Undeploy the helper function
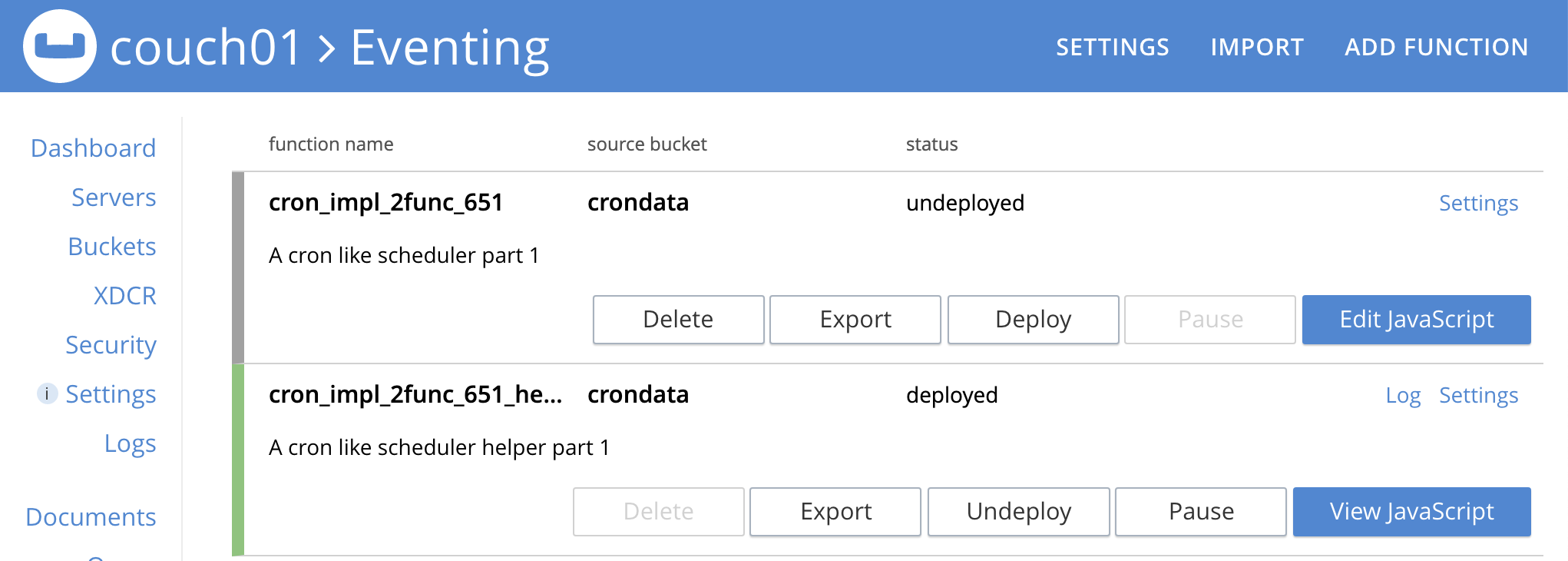Viewport: 1568px width, 561px height. [x=1018, y=512]
